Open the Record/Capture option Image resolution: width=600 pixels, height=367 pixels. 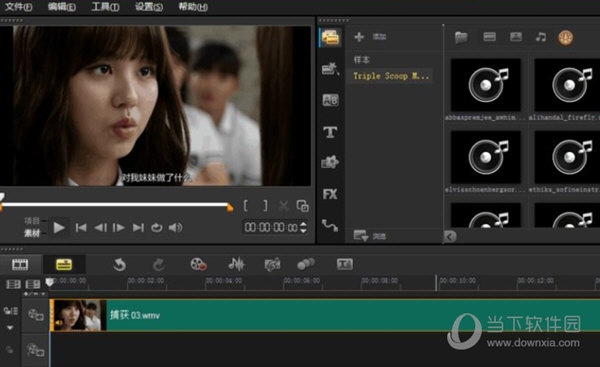[x=199, y=264]
